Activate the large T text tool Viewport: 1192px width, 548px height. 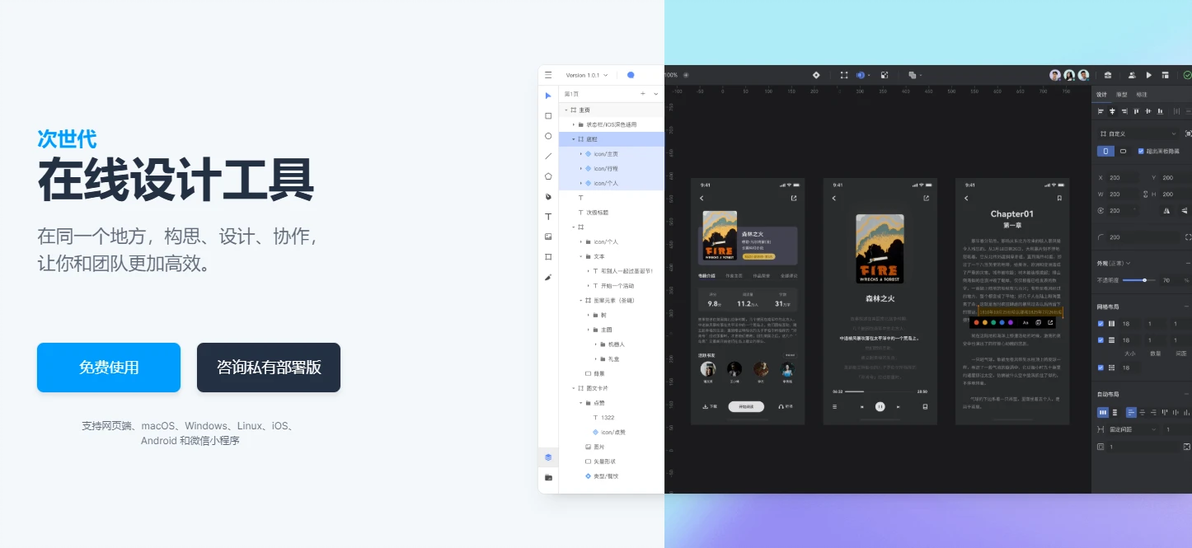(x=548, y=217)
